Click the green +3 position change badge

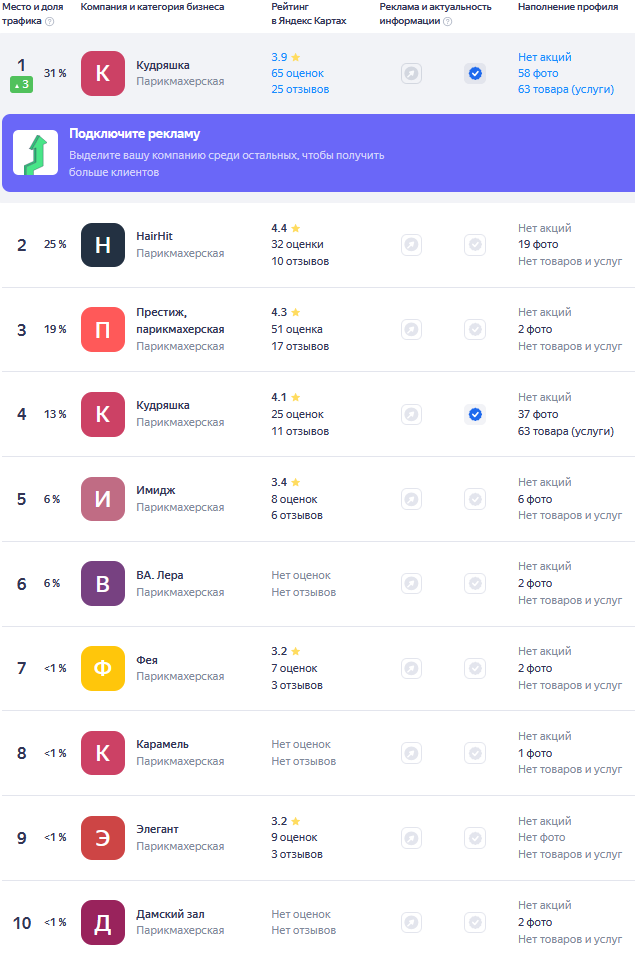tap(21, 84)
